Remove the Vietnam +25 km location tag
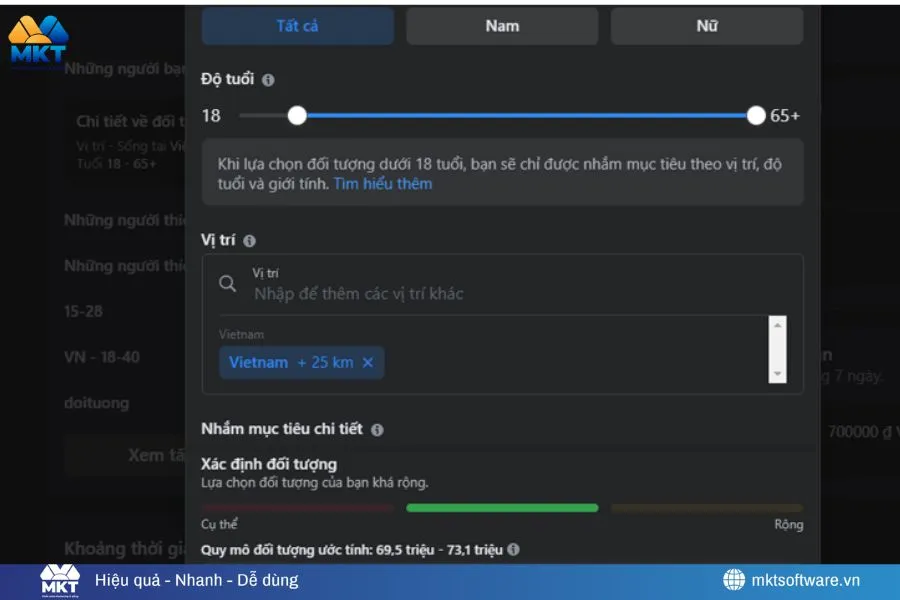Screen dimensions: 900x600 366,362
